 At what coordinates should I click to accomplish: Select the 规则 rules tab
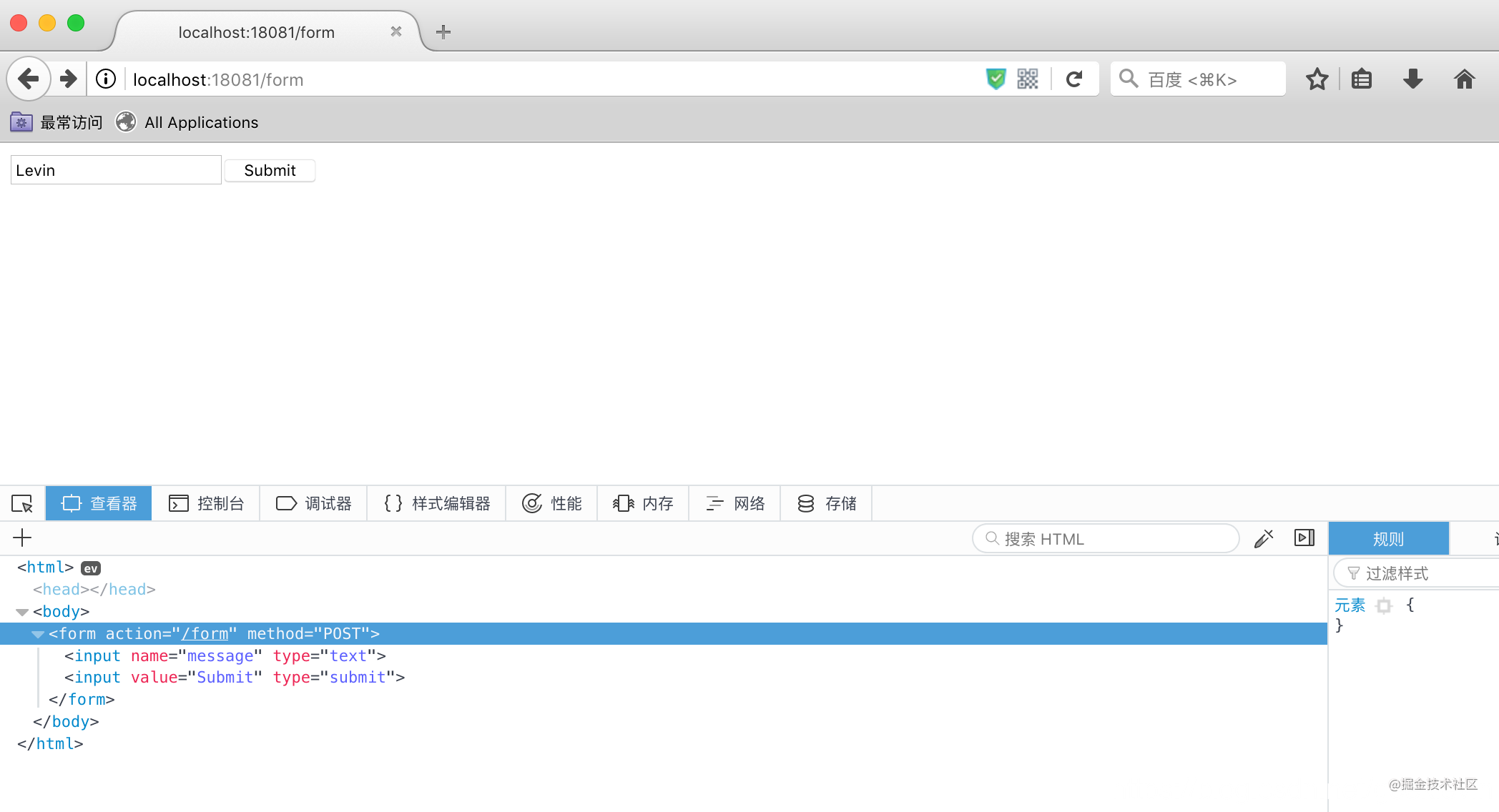click(1388, 539)
